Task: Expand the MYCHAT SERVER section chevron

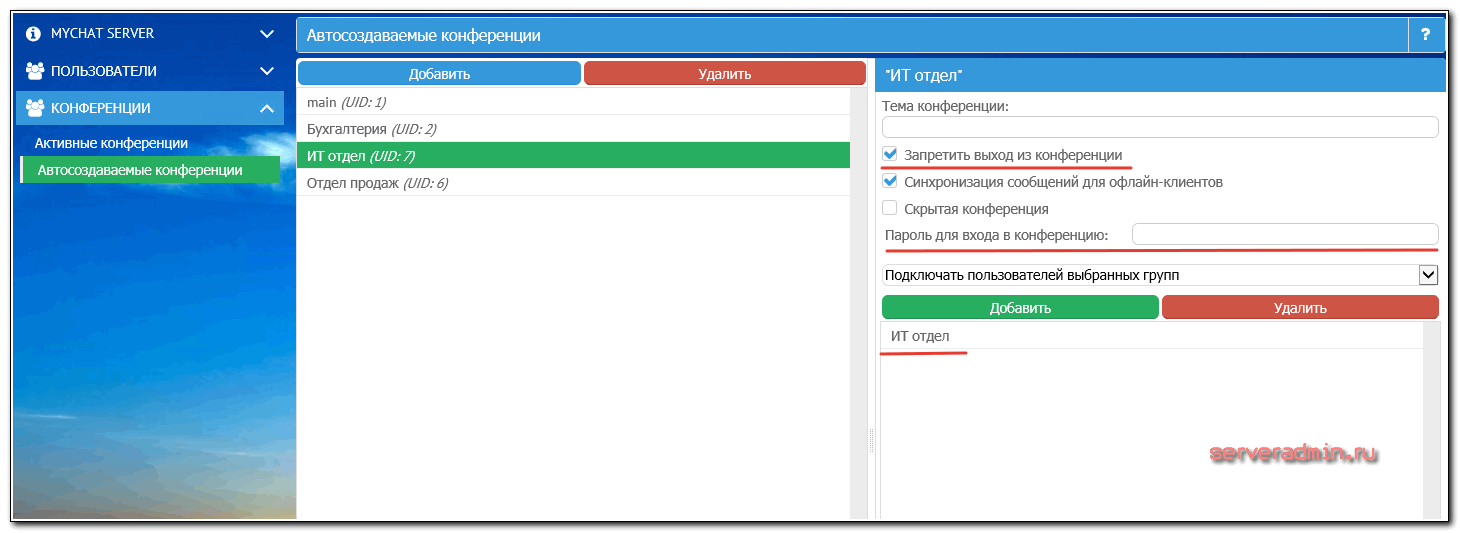Action: click(266, 34)
